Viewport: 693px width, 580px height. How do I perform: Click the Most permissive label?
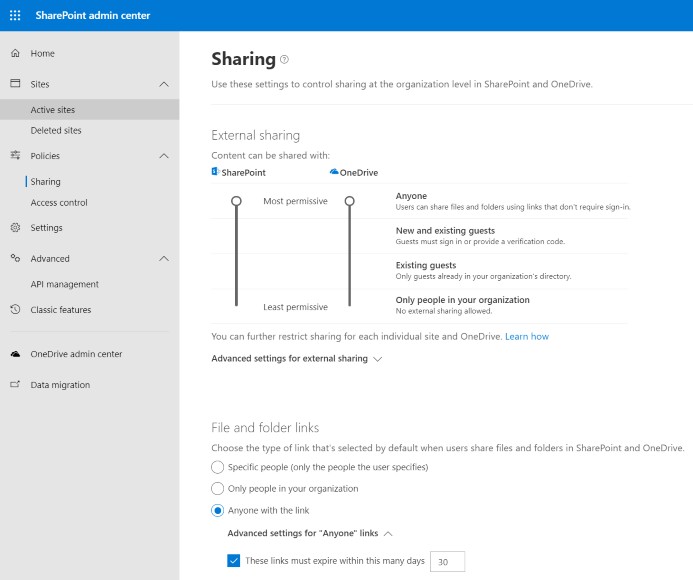pyautogui.click(x=295, y=201)
